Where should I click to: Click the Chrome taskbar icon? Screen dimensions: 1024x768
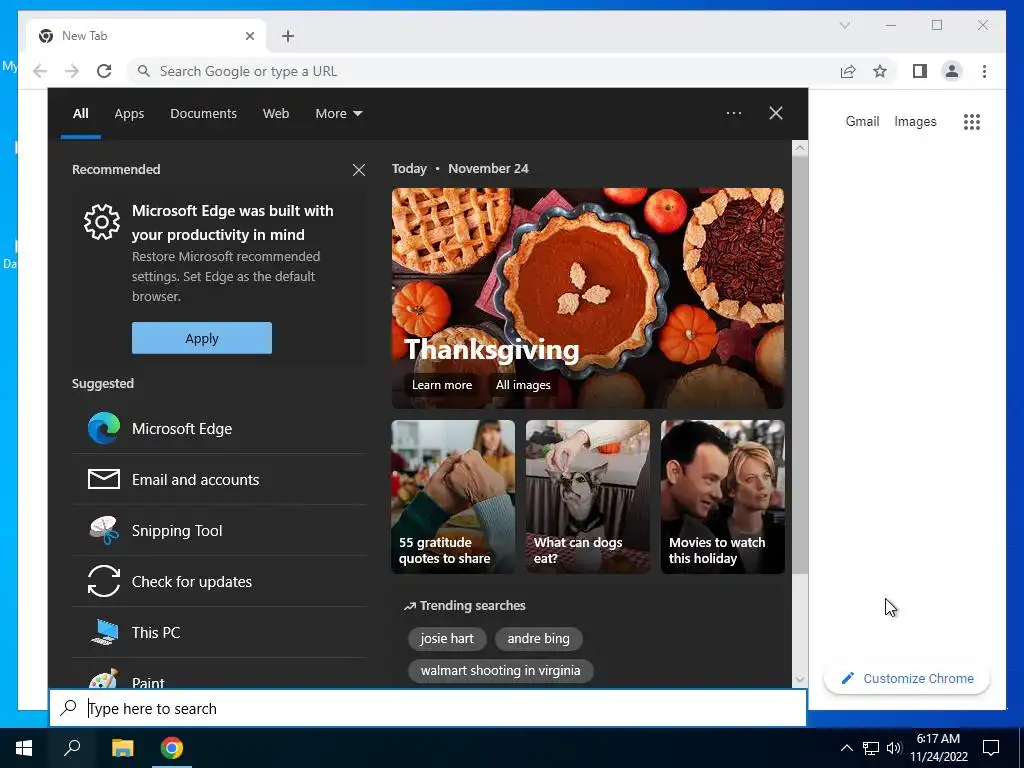pos(172,748)
